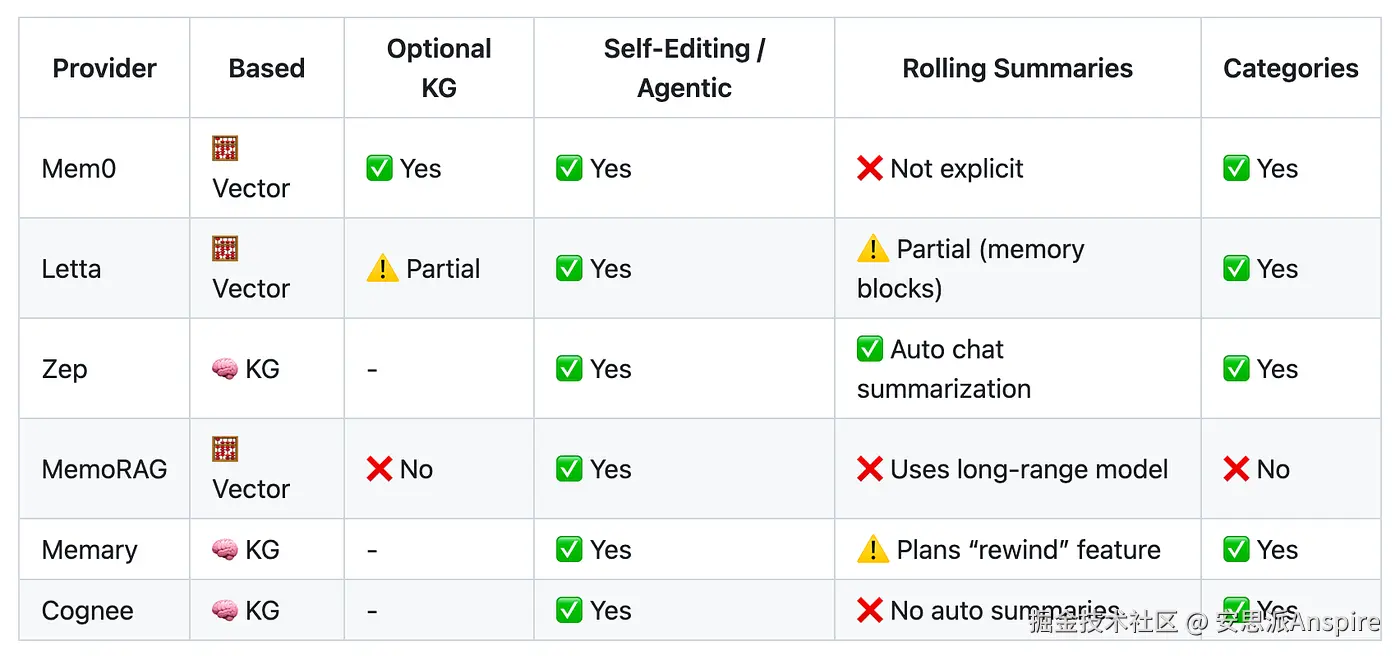The height and width of the screenshot is (656, 1400).
Task: Click the green check beside "Auto chat summarization"
Action: 870,349
